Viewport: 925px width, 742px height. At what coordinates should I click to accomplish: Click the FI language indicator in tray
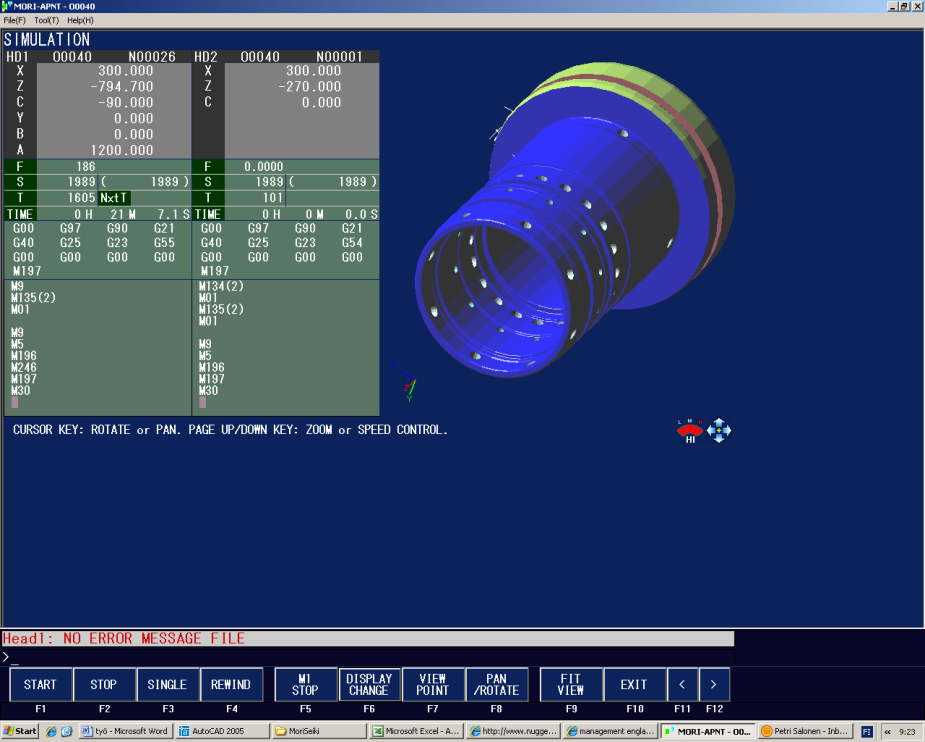[x=867, y=731]
